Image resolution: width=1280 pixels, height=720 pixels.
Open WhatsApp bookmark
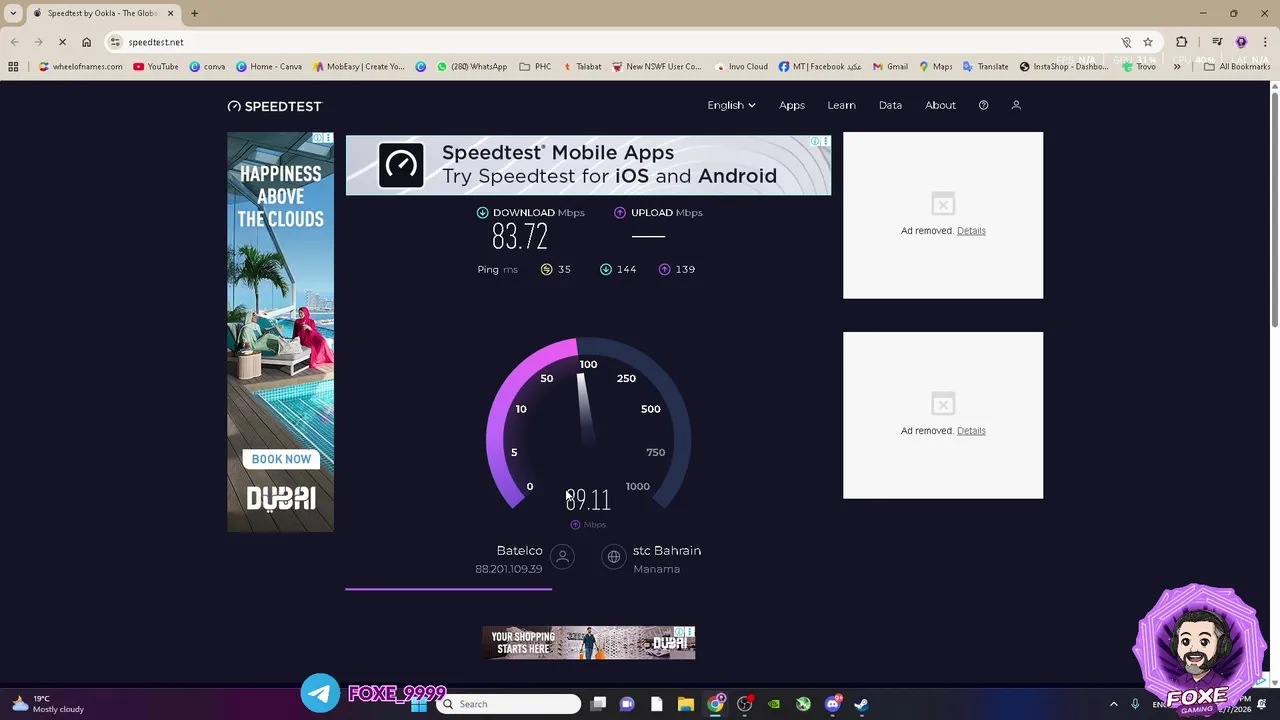[472, 66]
